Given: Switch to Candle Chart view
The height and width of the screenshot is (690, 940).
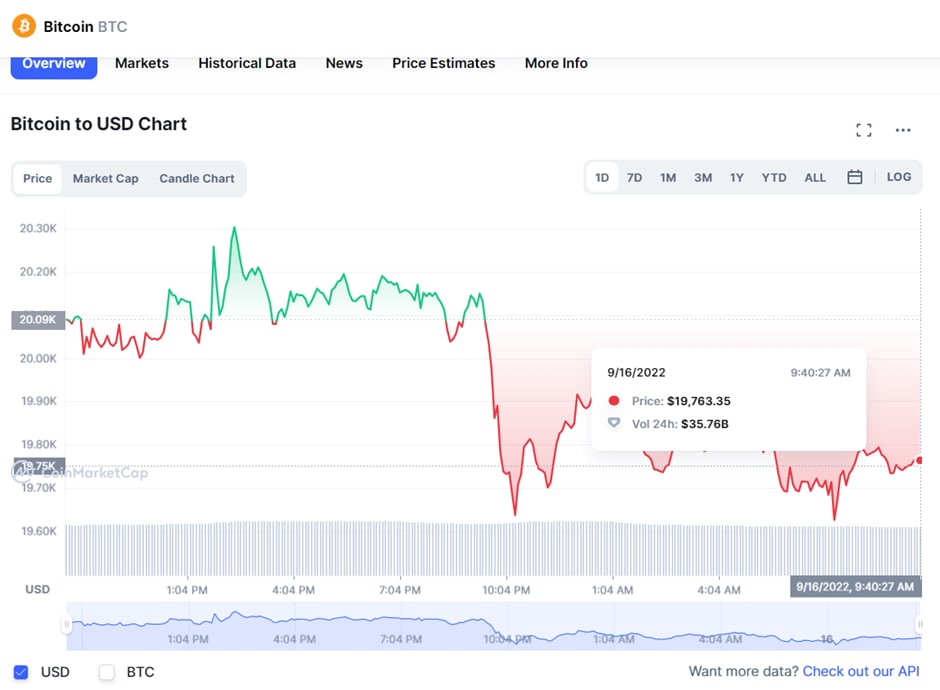Looking at the screenshot, I should (197, 179).
